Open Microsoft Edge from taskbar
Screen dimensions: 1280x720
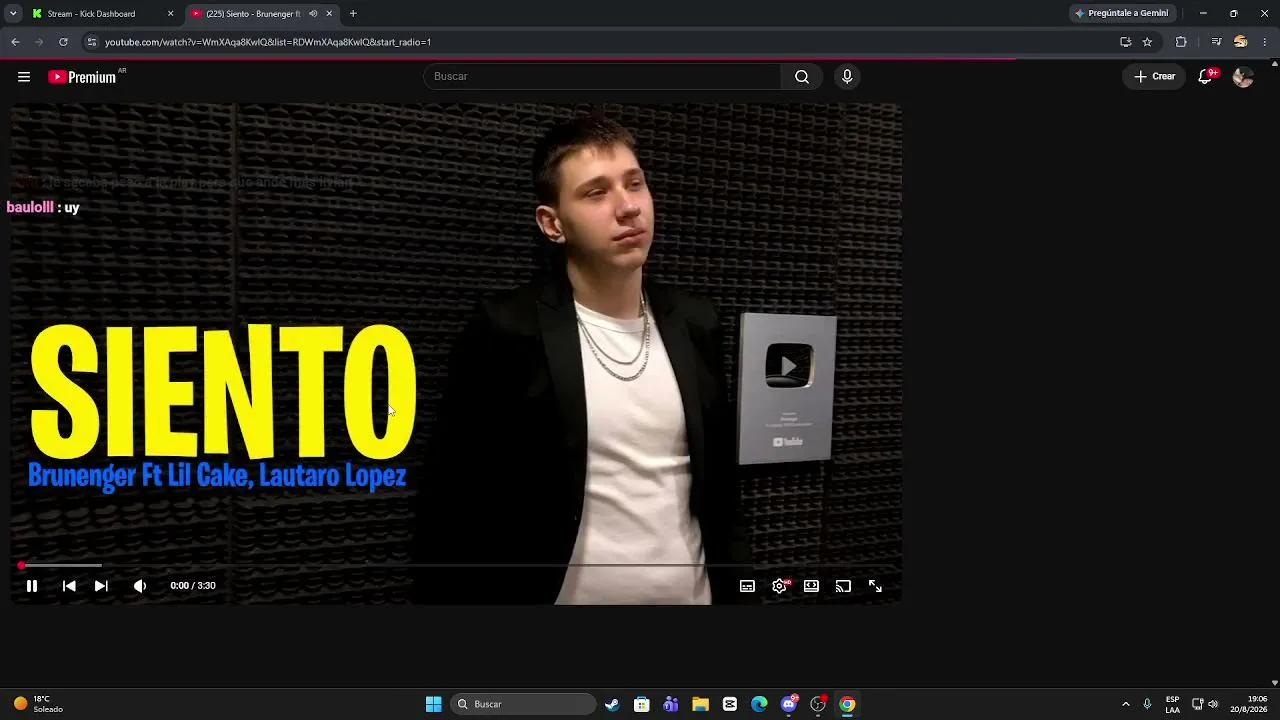point(759,704)
